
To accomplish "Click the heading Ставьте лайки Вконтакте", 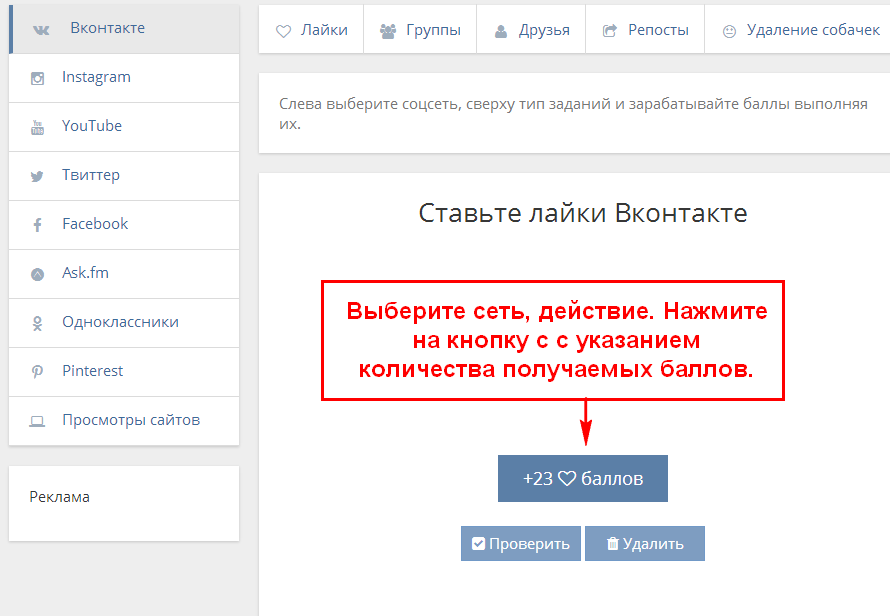I will (x=583, y=213).
